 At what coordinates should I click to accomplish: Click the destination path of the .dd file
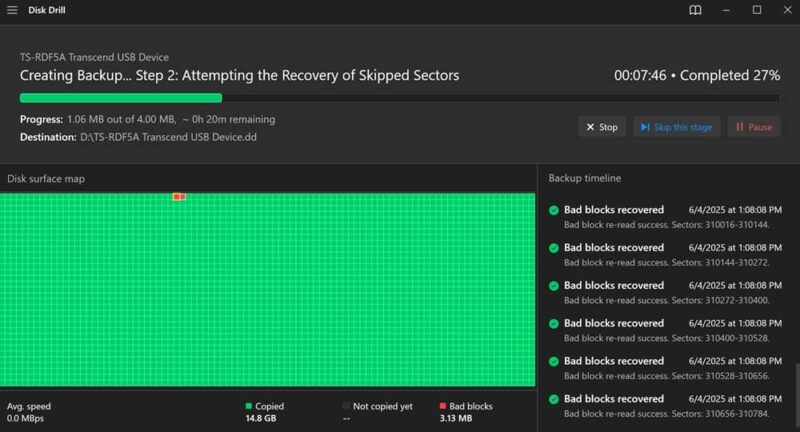[168, 137]
